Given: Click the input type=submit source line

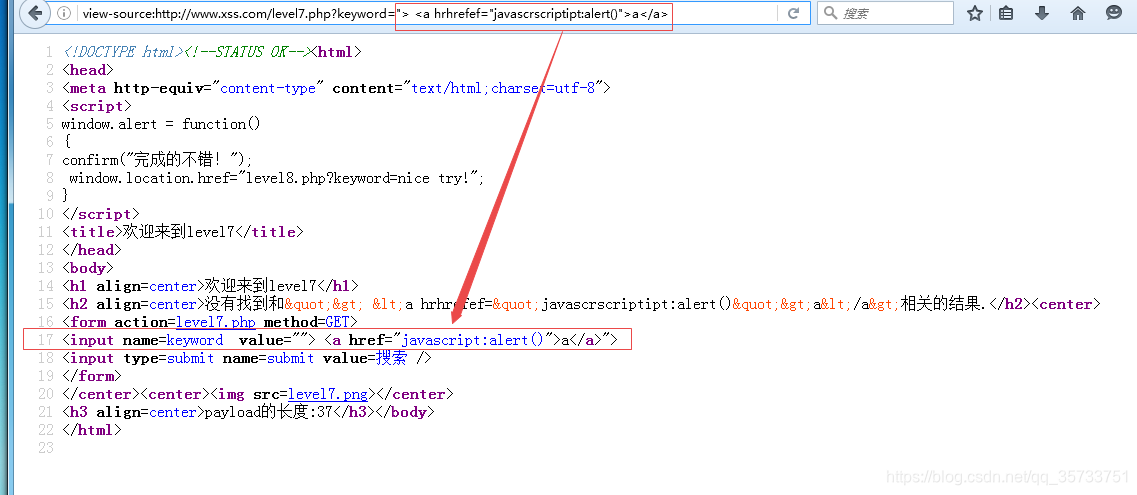Looking at the screenshot, I should [247, 358].
